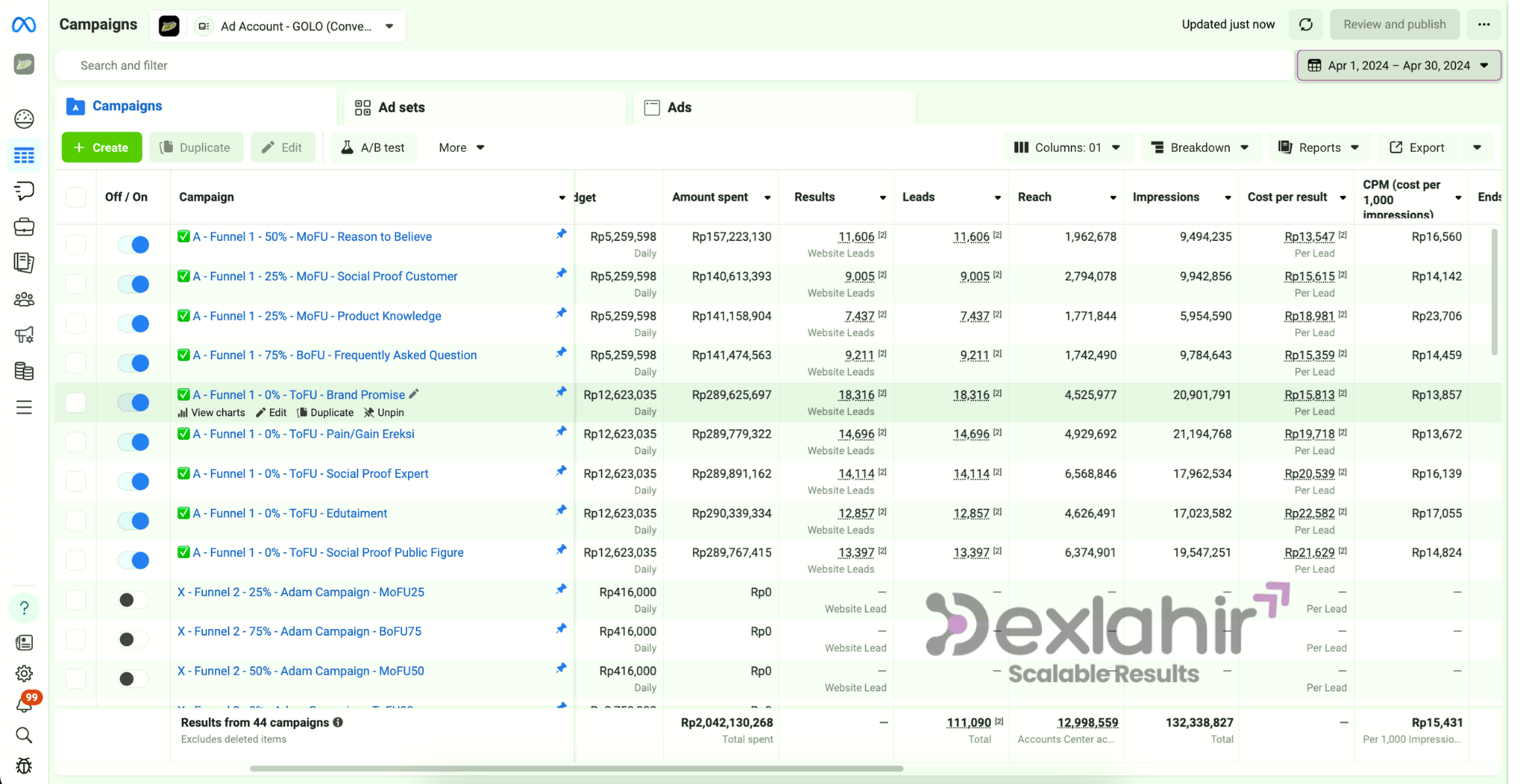Click the refresh data icon
Viewport: 1533px width, 784px height.
click(x=1305, y=25)
